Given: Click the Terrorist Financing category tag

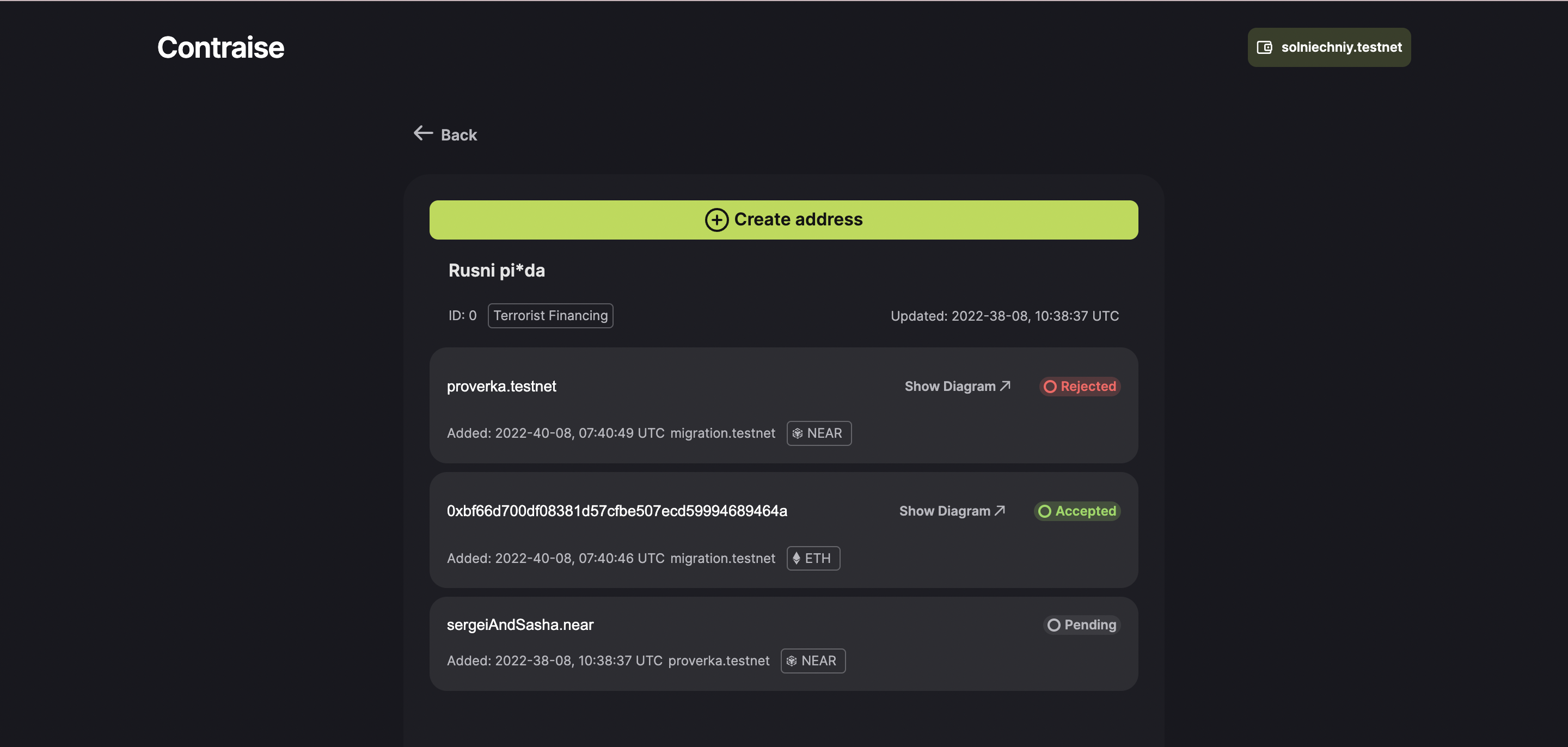Looking at the screenshot, I should (550, 315).
